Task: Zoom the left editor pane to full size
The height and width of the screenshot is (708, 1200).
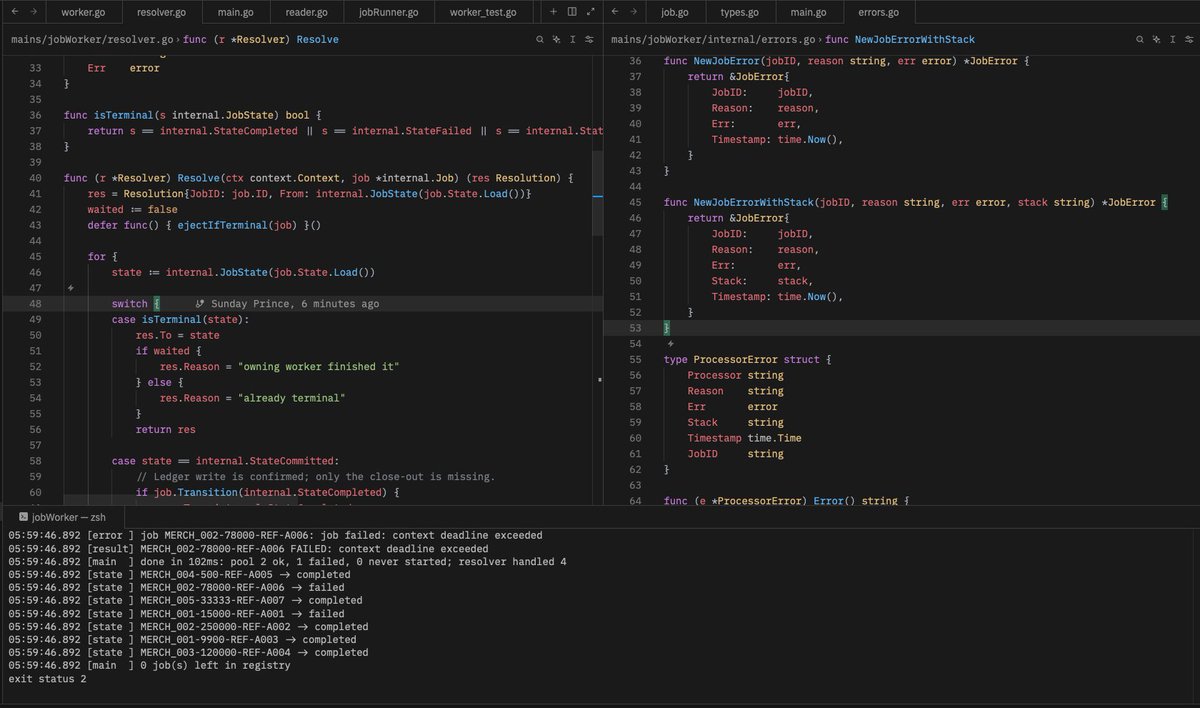Action: click(589, 12)
